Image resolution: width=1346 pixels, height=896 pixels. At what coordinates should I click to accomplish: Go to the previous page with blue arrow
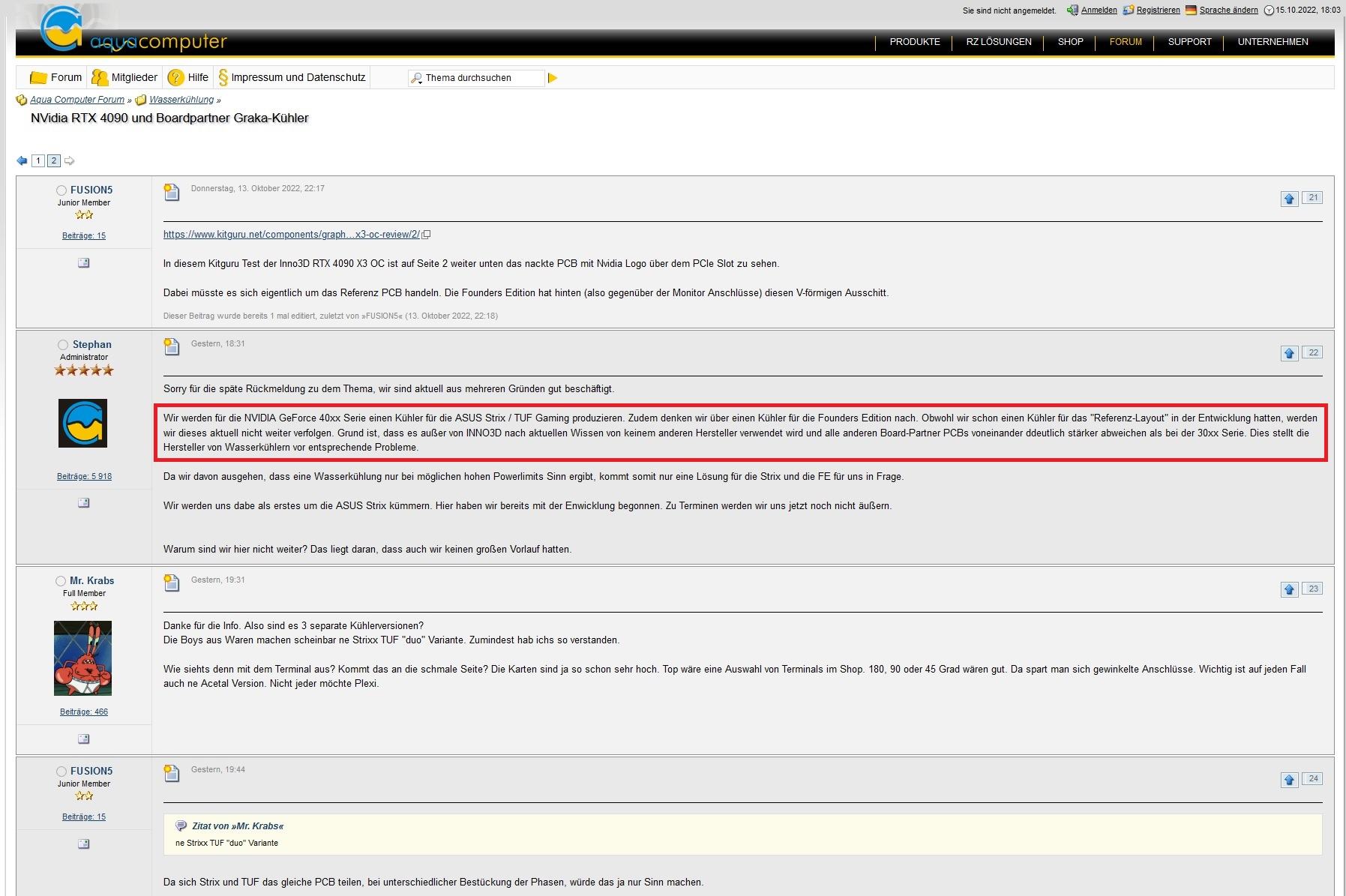pyautogui.click(x=22, y=160)
